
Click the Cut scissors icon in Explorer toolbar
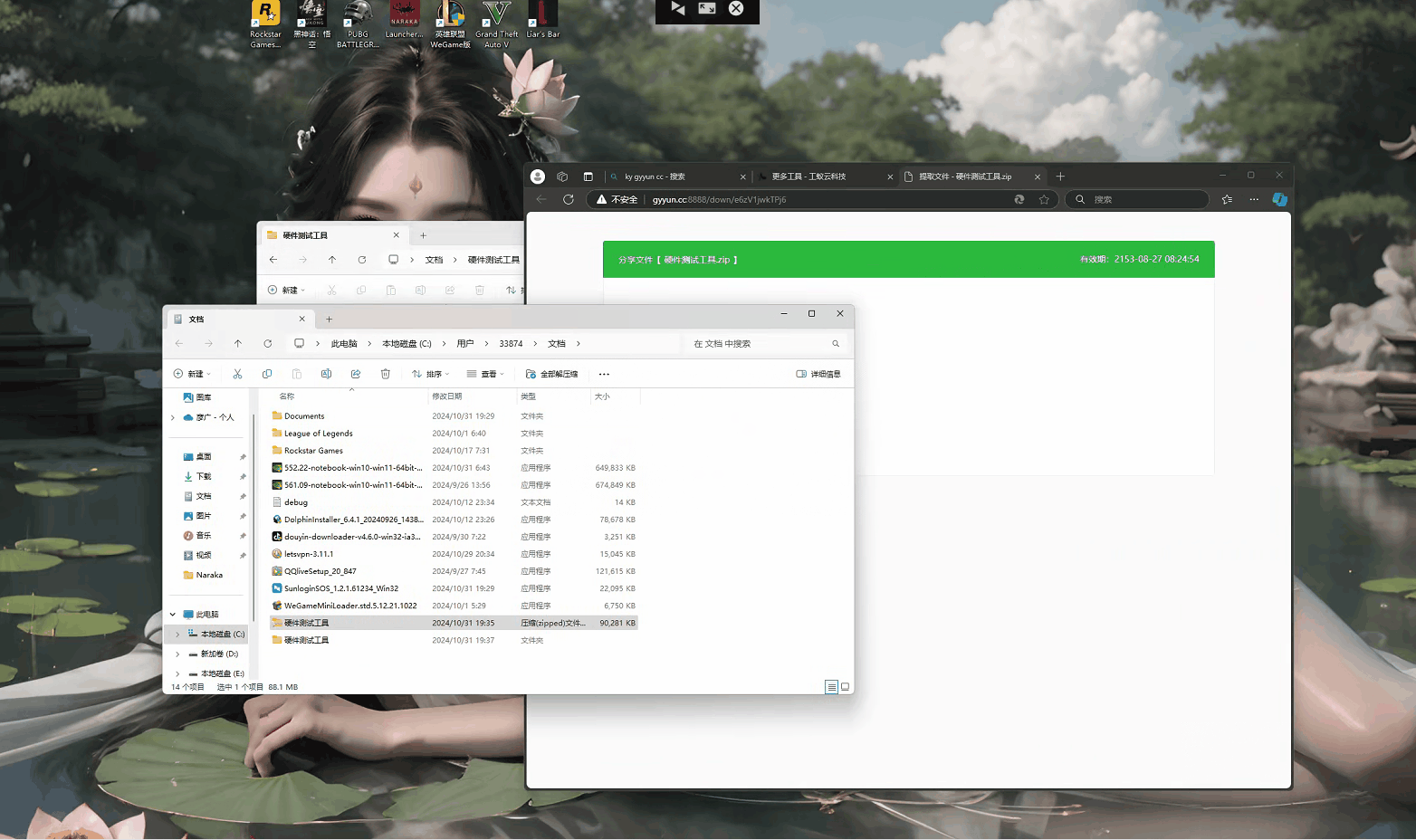pos(237,374)
